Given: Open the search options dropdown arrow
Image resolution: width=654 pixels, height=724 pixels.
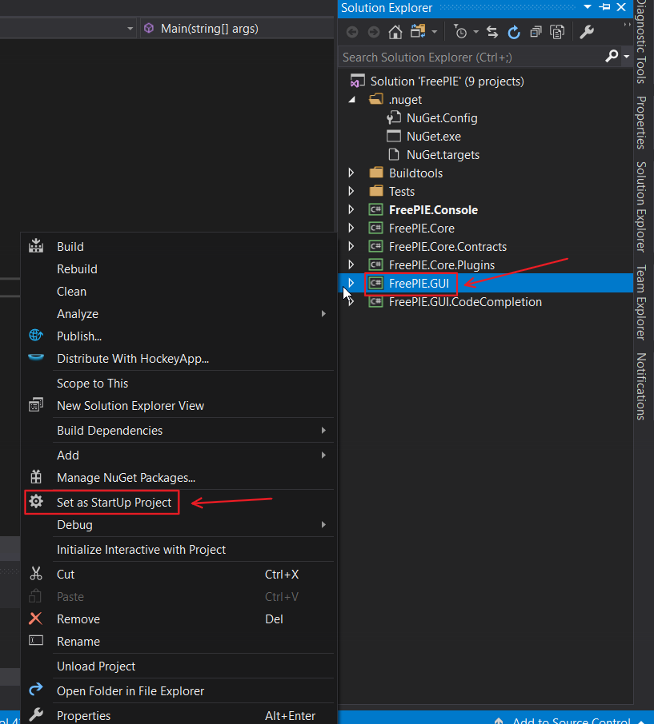Looking at the screenshot, I should [x=626, y=56].
